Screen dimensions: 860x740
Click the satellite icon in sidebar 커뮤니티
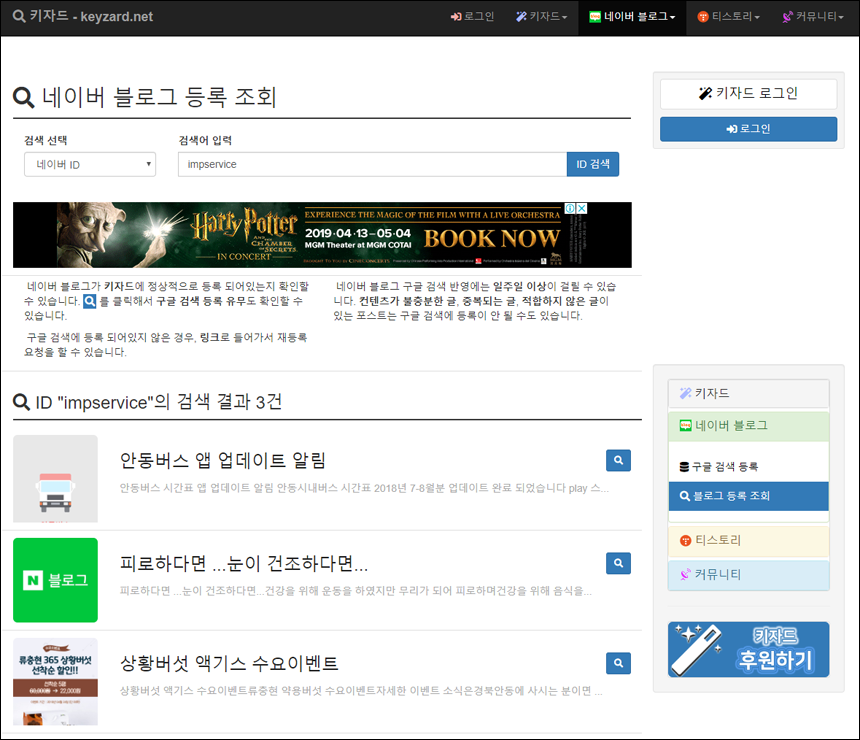686,575
